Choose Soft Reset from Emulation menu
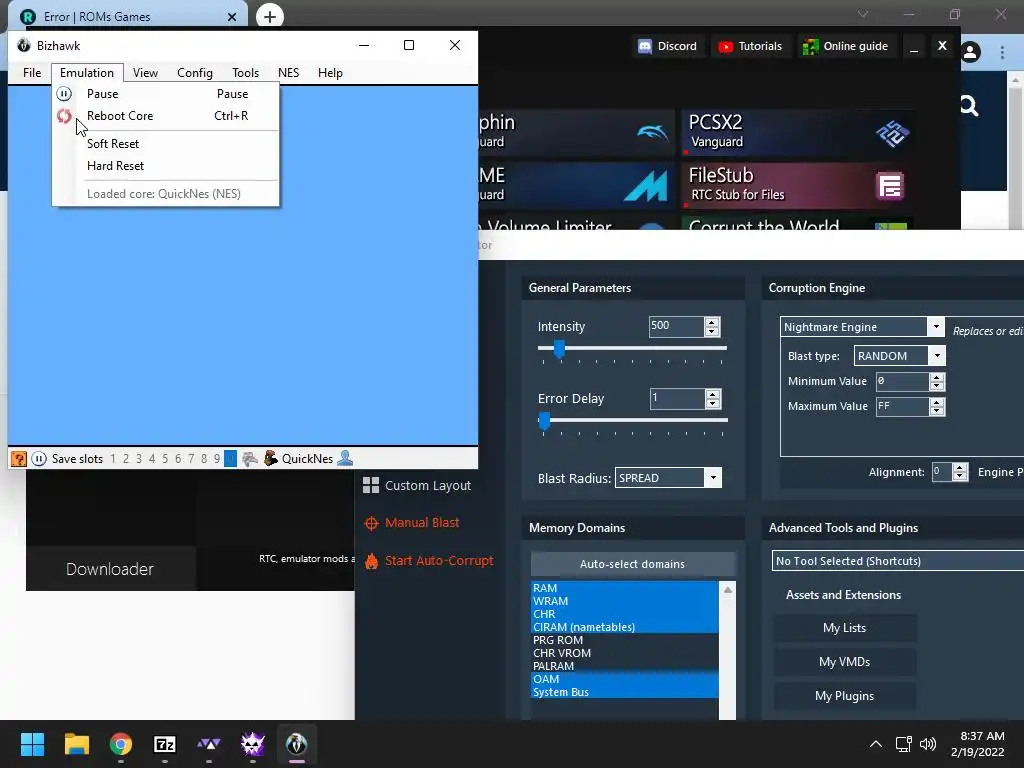Screen dimensions: 1024x768 166,144
